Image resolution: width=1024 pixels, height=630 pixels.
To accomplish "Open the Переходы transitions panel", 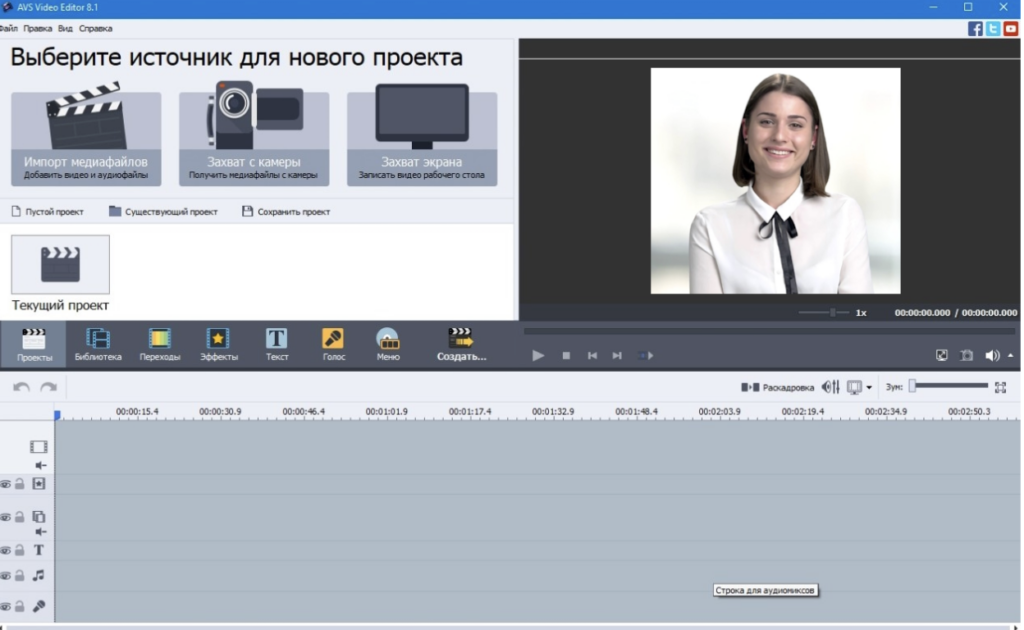I will pyautogui.click(x=160, y=343).
